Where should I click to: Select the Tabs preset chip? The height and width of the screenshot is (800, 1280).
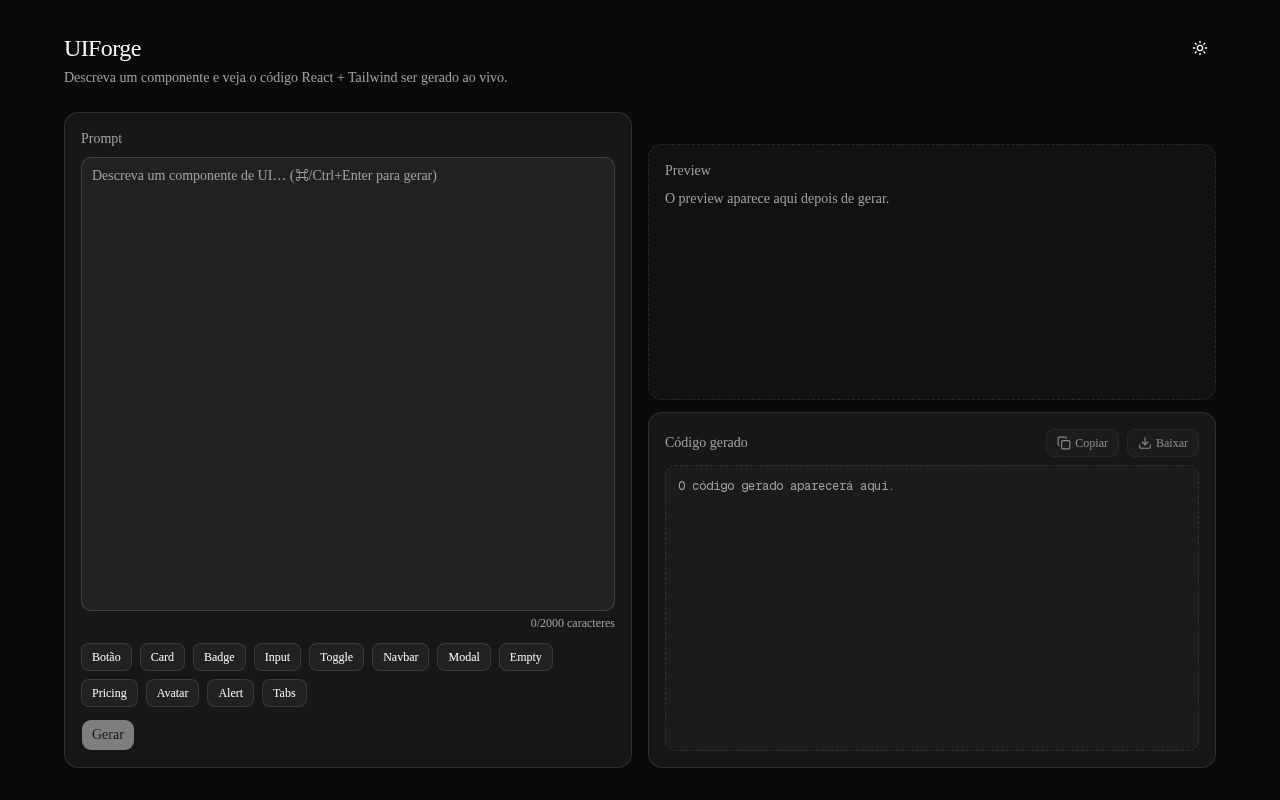click(x=284, y=693)
